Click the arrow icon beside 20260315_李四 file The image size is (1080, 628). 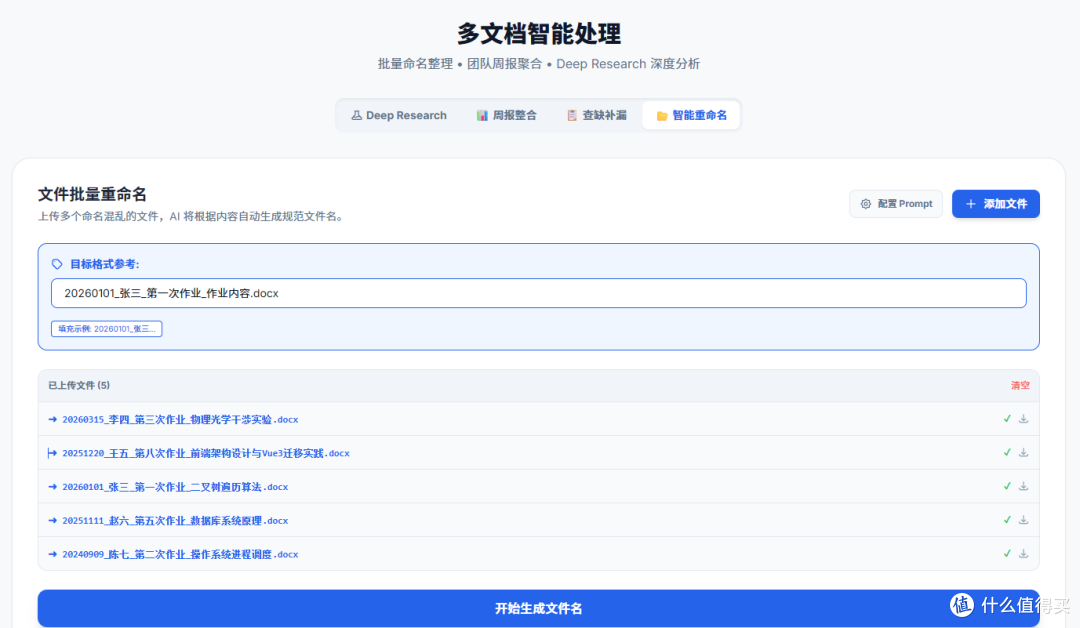52,419
